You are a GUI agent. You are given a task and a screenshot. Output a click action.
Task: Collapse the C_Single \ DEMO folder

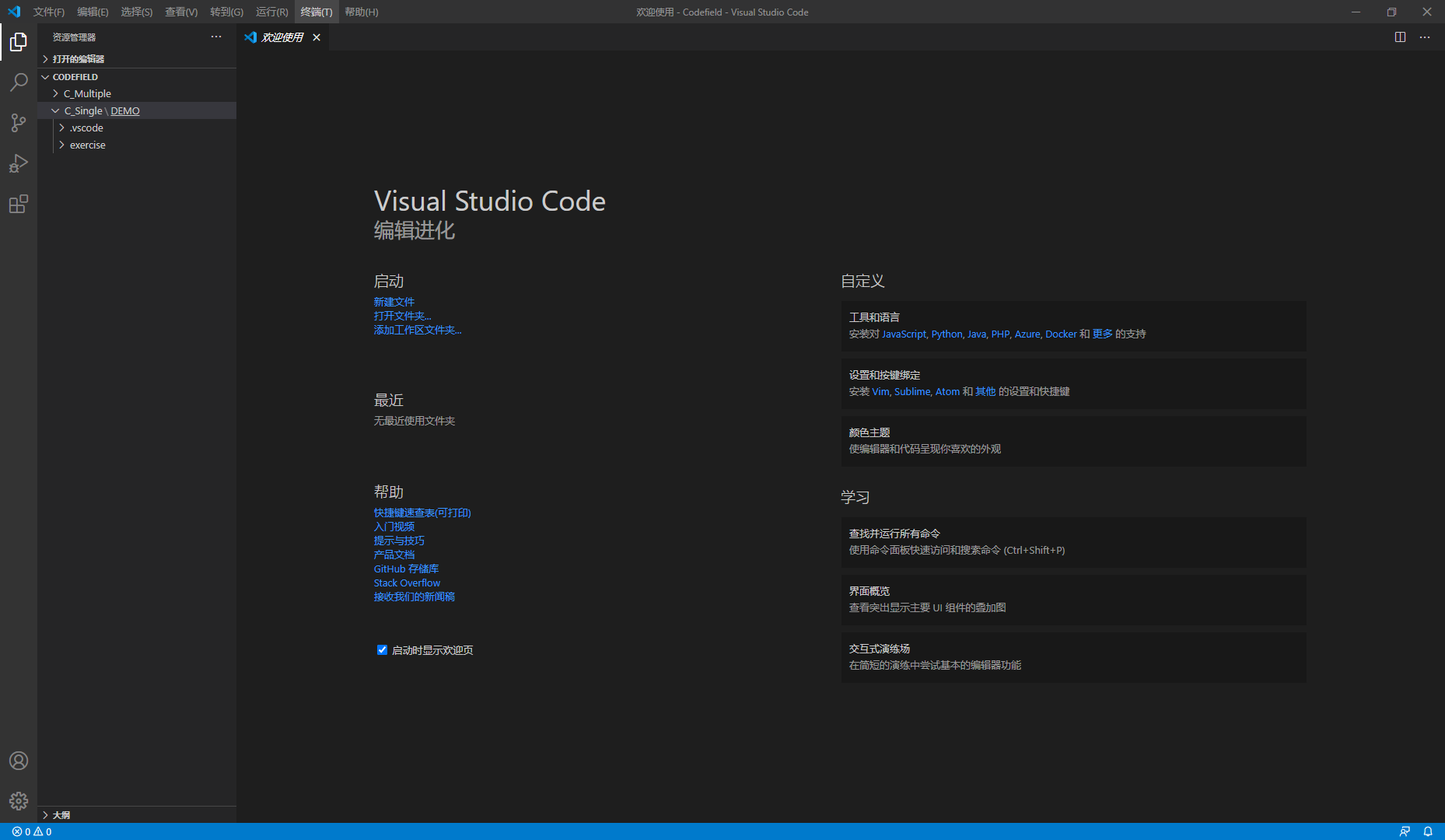137,110
